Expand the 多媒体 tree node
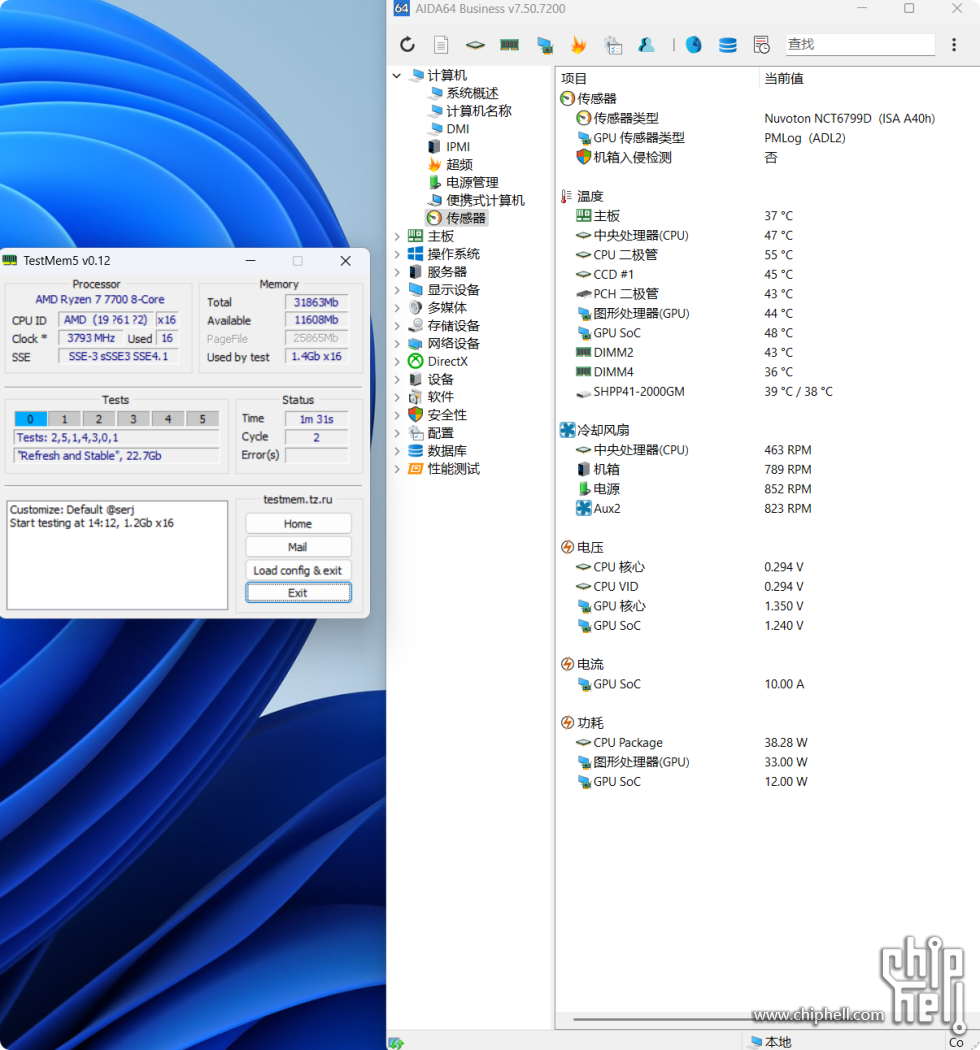This screenshot has width=980, height=1050. (397, 307)
